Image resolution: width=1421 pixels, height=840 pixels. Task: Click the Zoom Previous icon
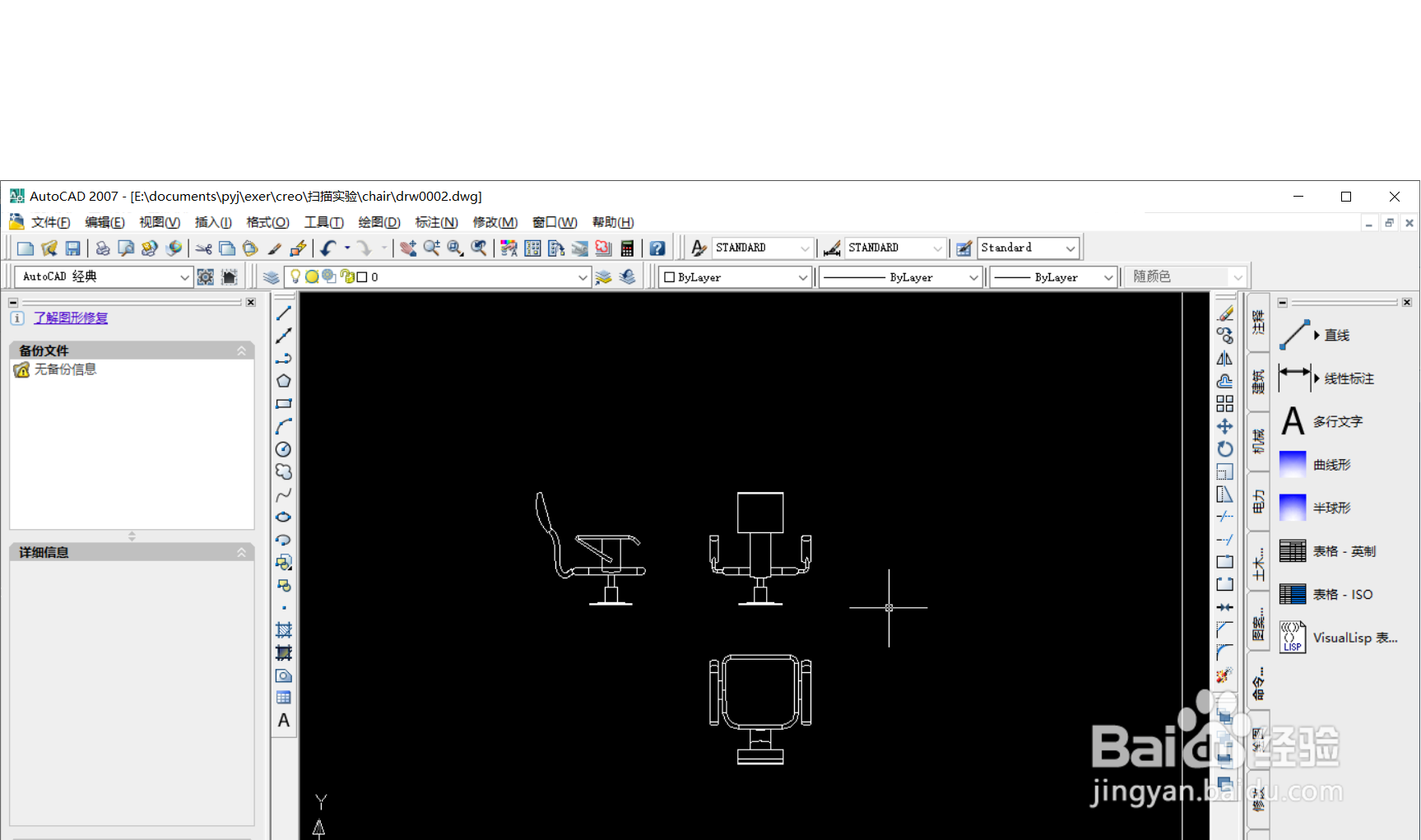point(479,248)
